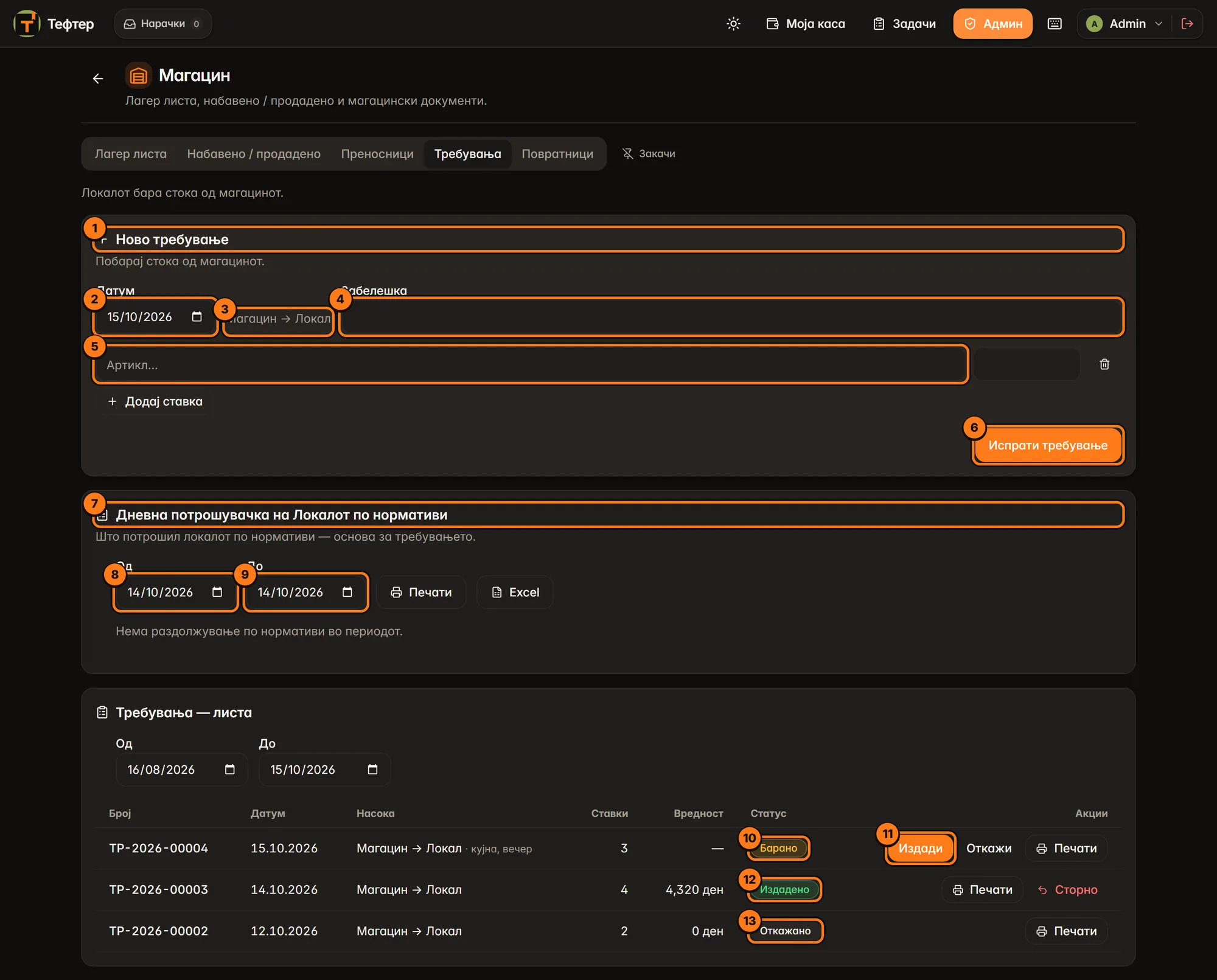
Task: Click the quantity field beside Артикл
Action: pyautogui.click(x=1027, y=364)
